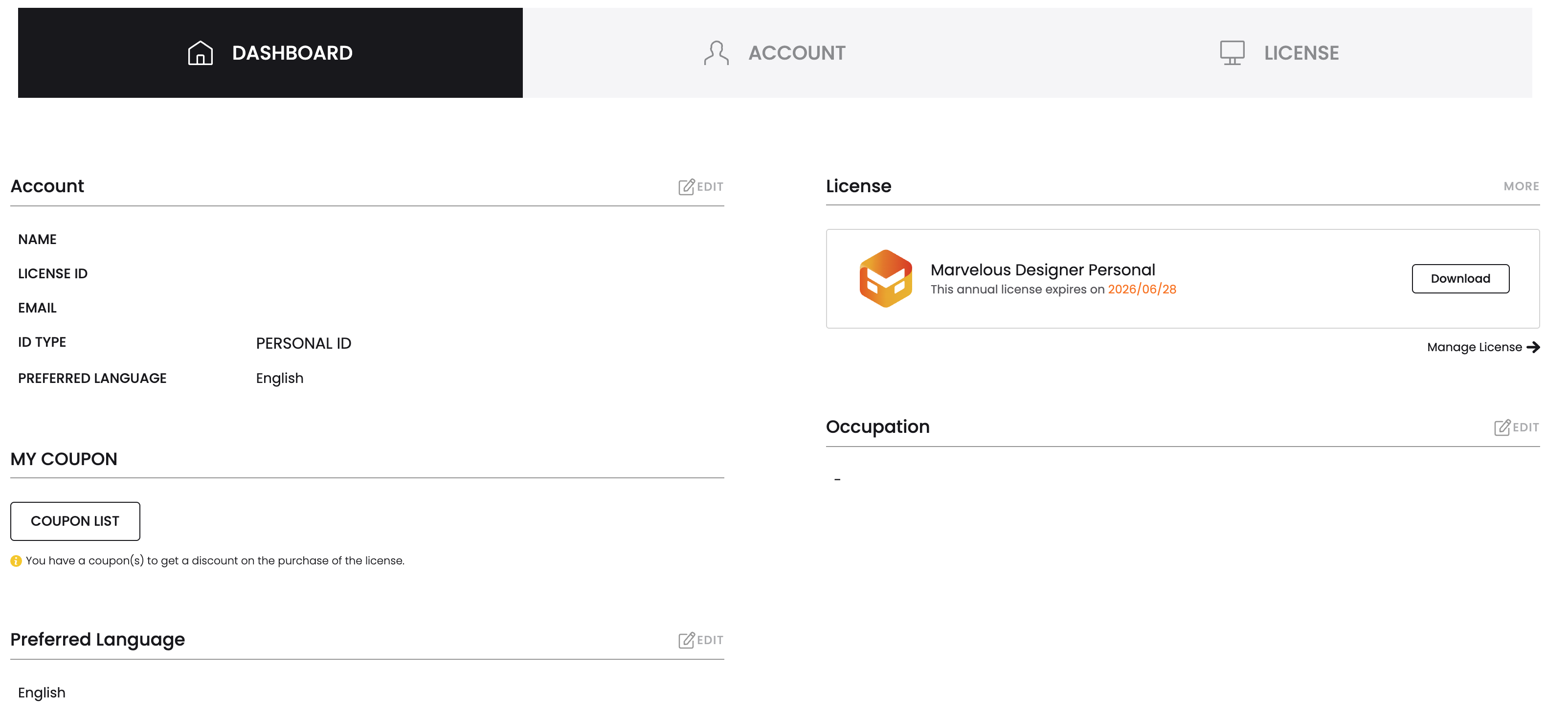Edit the Account section details
This screenshot has width=1568, height=717.
(700, 187)
